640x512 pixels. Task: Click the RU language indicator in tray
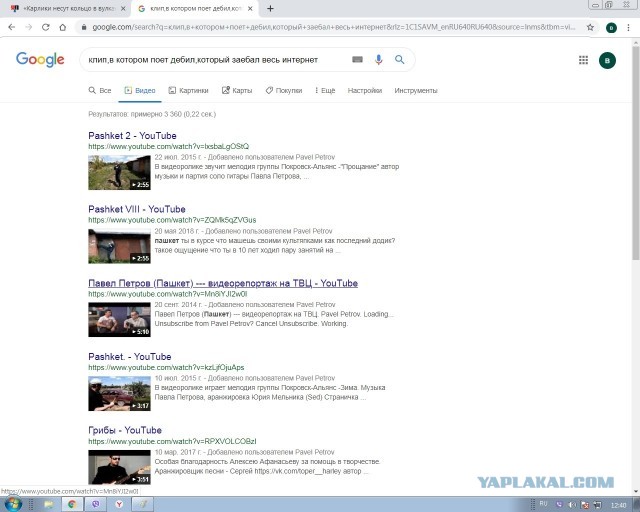543,504
